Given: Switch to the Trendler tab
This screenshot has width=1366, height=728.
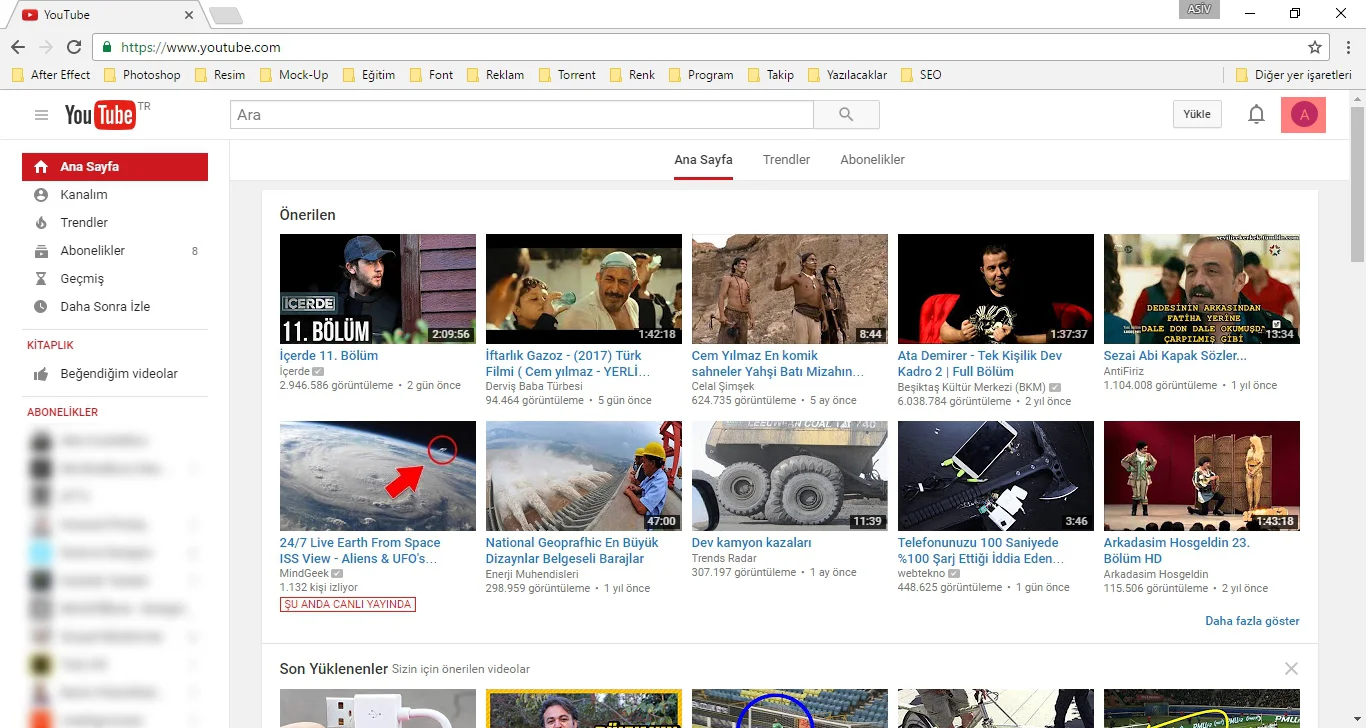Looking at the screenshot, I should pyautogui.click(x=786, y=160).
